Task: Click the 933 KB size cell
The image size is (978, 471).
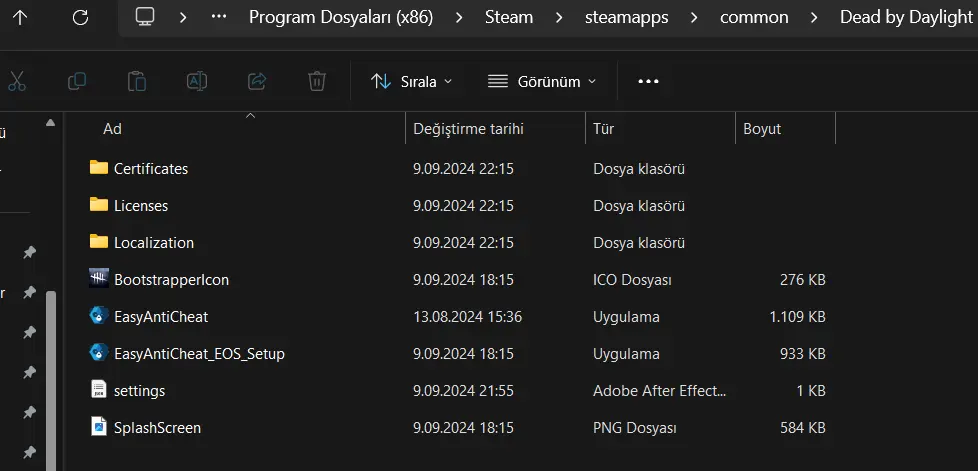Action: 803,354
